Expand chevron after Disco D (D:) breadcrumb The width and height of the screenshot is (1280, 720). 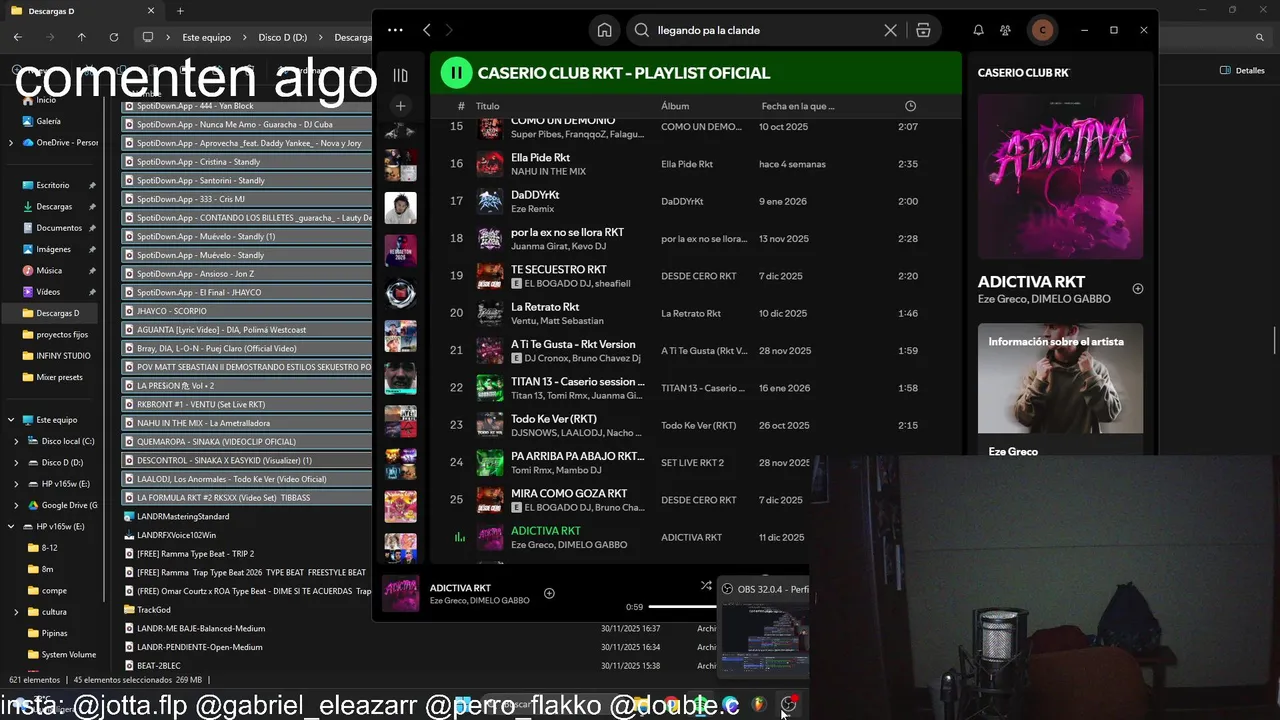[x=321, y=37]
